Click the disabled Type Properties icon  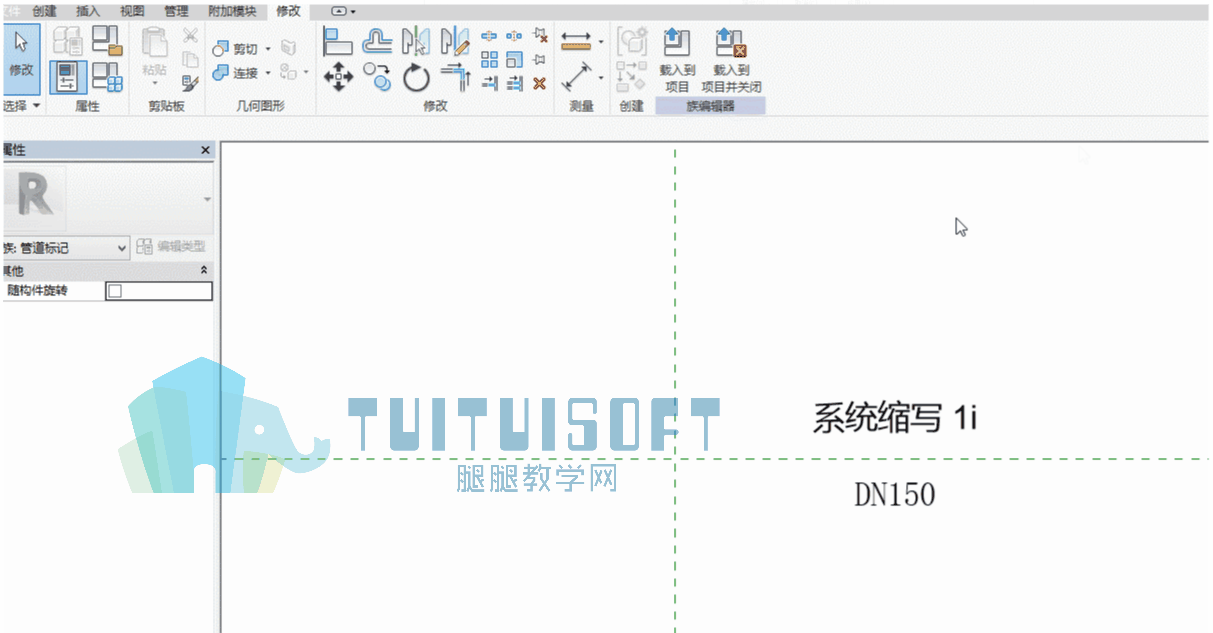tap(68, 41)
